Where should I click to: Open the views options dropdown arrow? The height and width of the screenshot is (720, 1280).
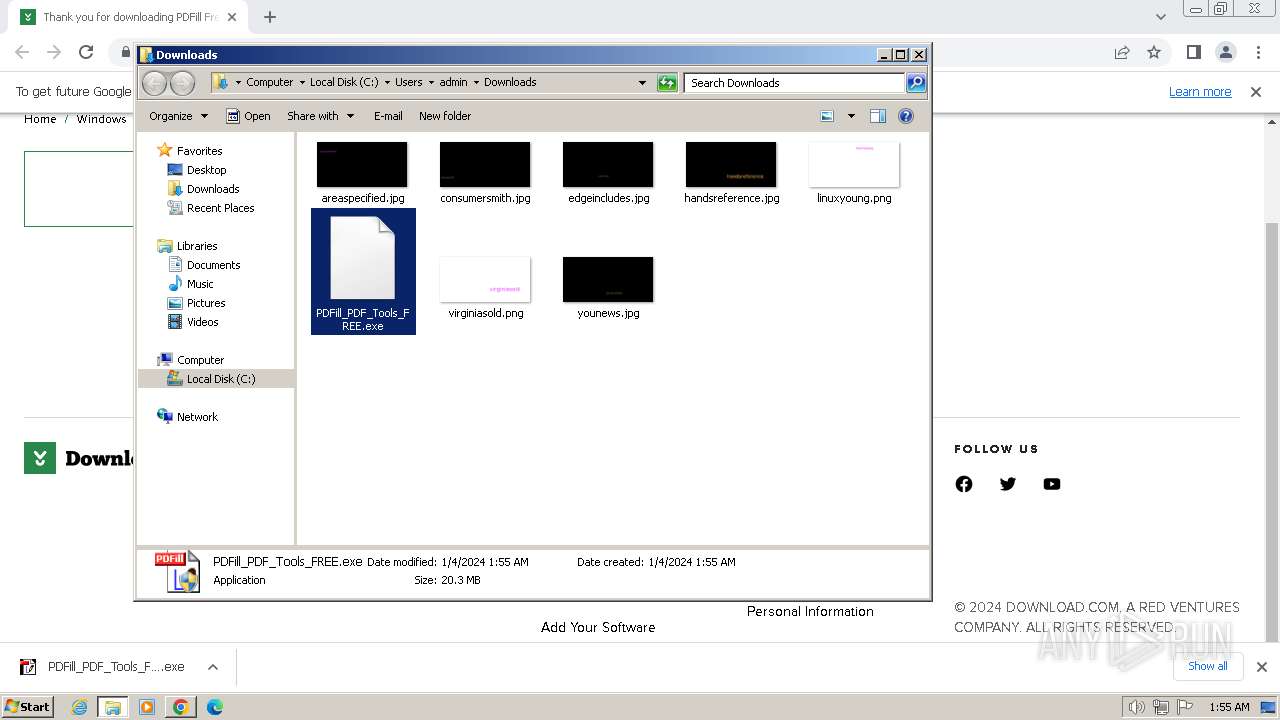pos(851,116)
